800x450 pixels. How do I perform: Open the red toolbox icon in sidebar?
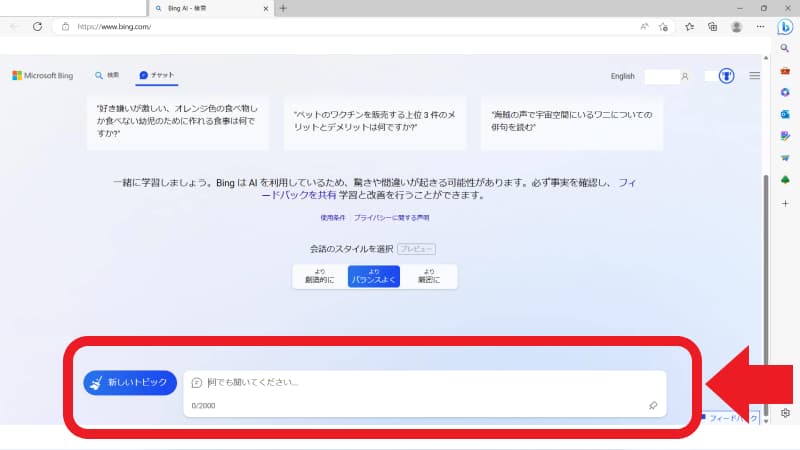point(785,71)
